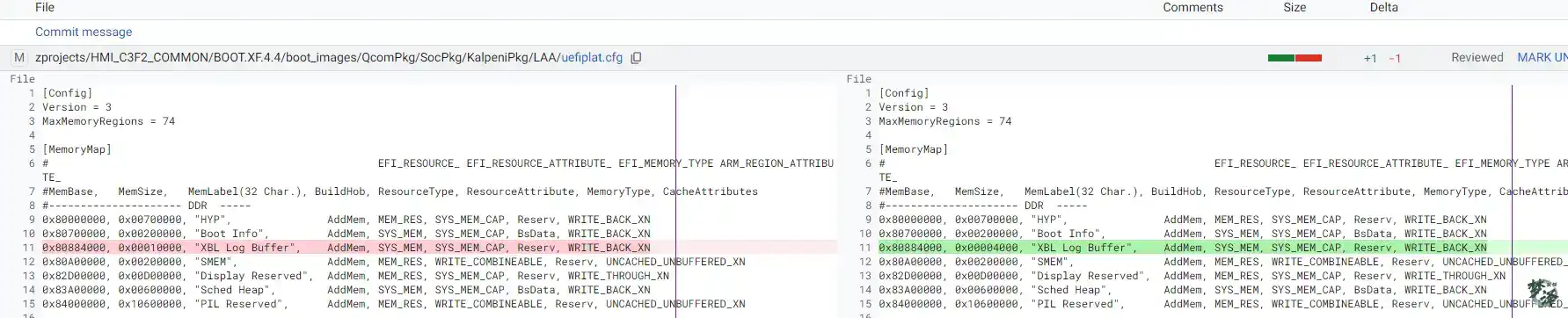Click the File label in right diff pane
The image size is (1568, 318).
pyautogui.click(x=859, y=79)
